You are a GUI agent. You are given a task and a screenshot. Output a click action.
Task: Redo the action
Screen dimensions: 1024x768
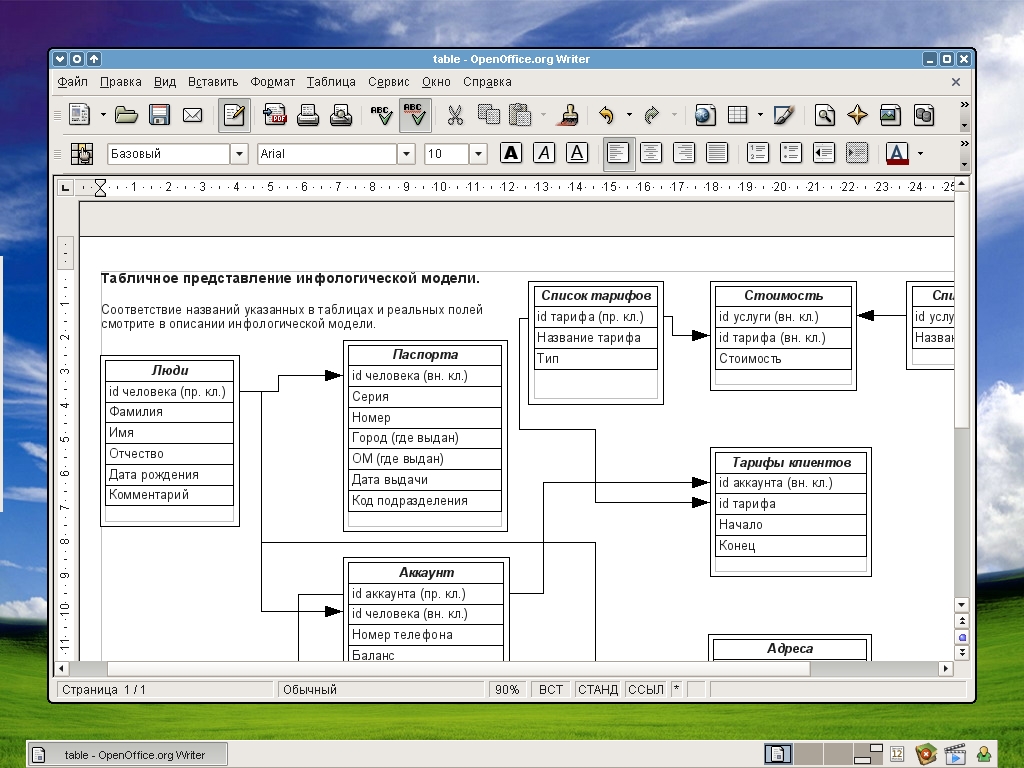tap(652, 116)
